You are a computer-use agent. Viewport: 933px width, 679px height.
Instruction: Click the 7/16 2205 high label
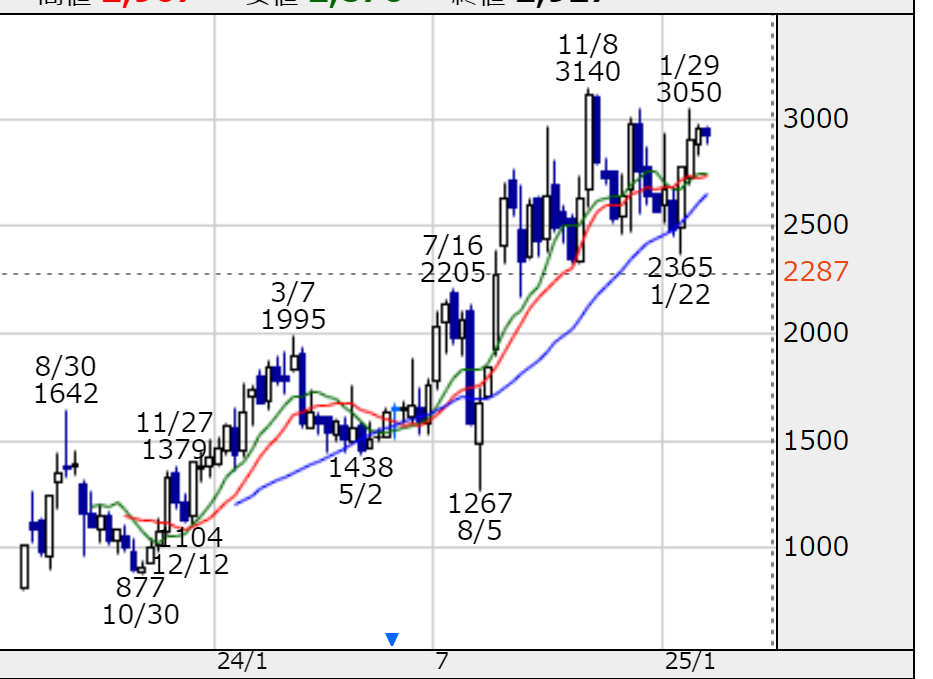click(x=453, y=259)
